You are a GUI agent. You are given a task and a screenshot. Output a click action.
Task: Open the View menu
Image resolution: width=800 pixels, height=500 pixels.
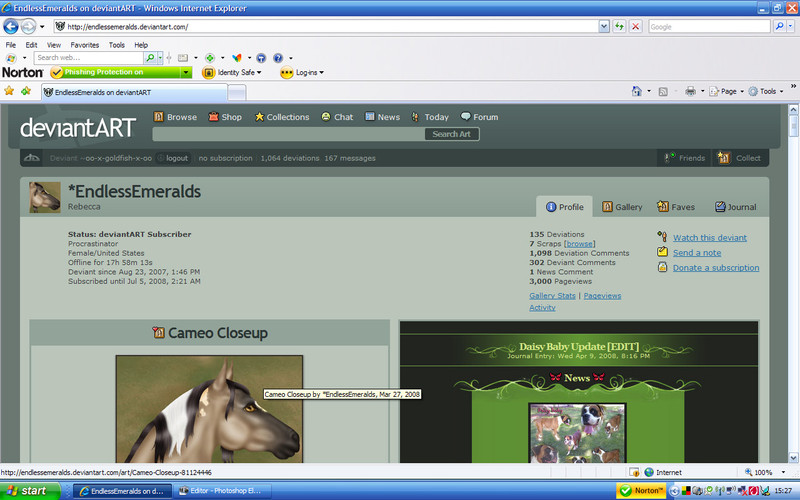click(54, 45)
